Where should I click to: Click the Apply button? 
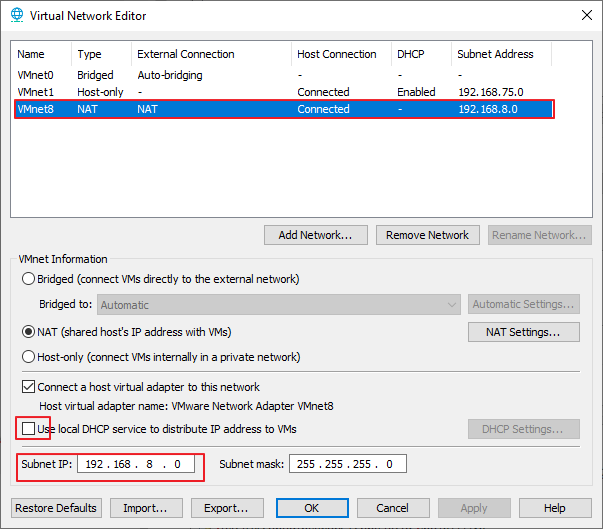tap(474, 508)
